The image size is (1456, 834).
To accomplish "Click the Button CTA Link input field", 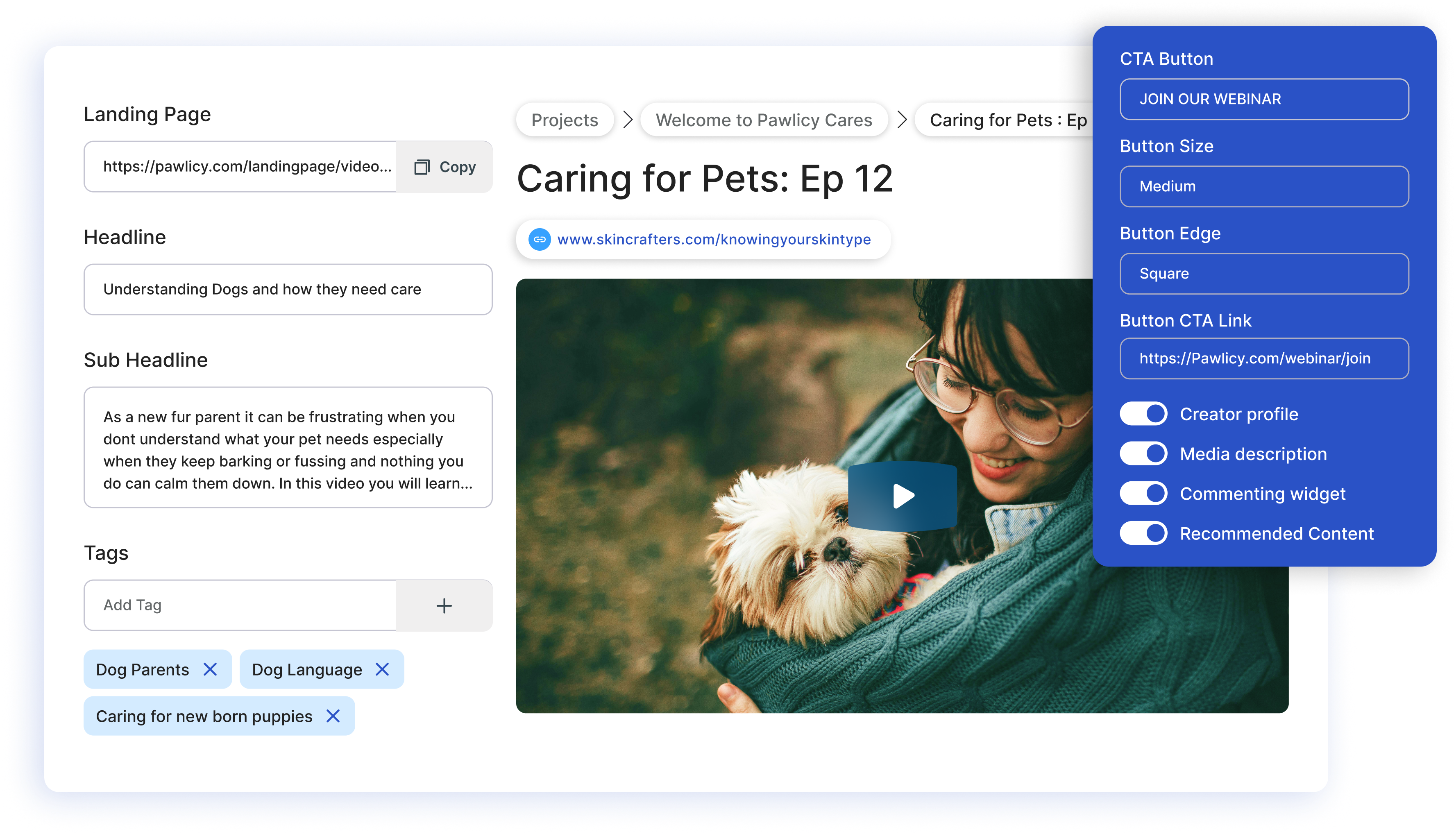I will pos(1264,358).
